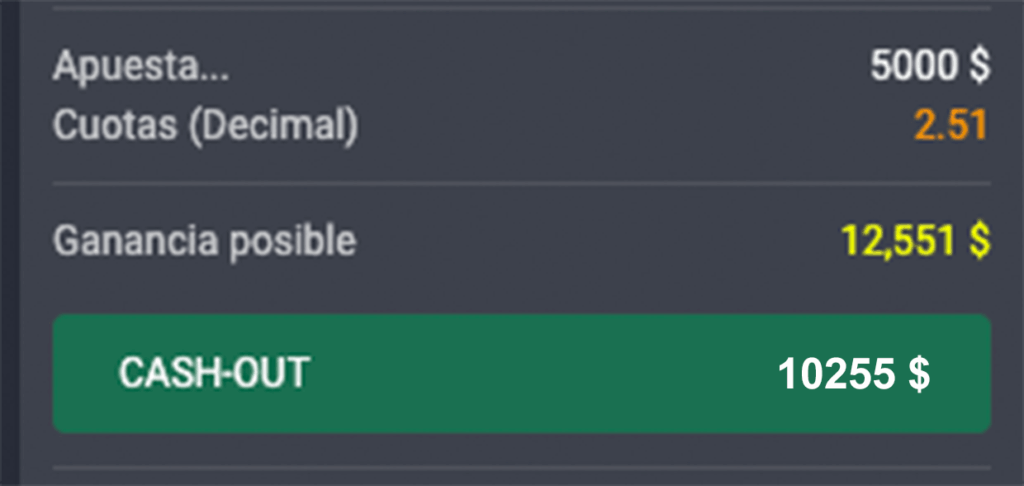Screen dimensions: 1024x486
Task: Click the divider line below Cuotas row
Action: point(520,184)
